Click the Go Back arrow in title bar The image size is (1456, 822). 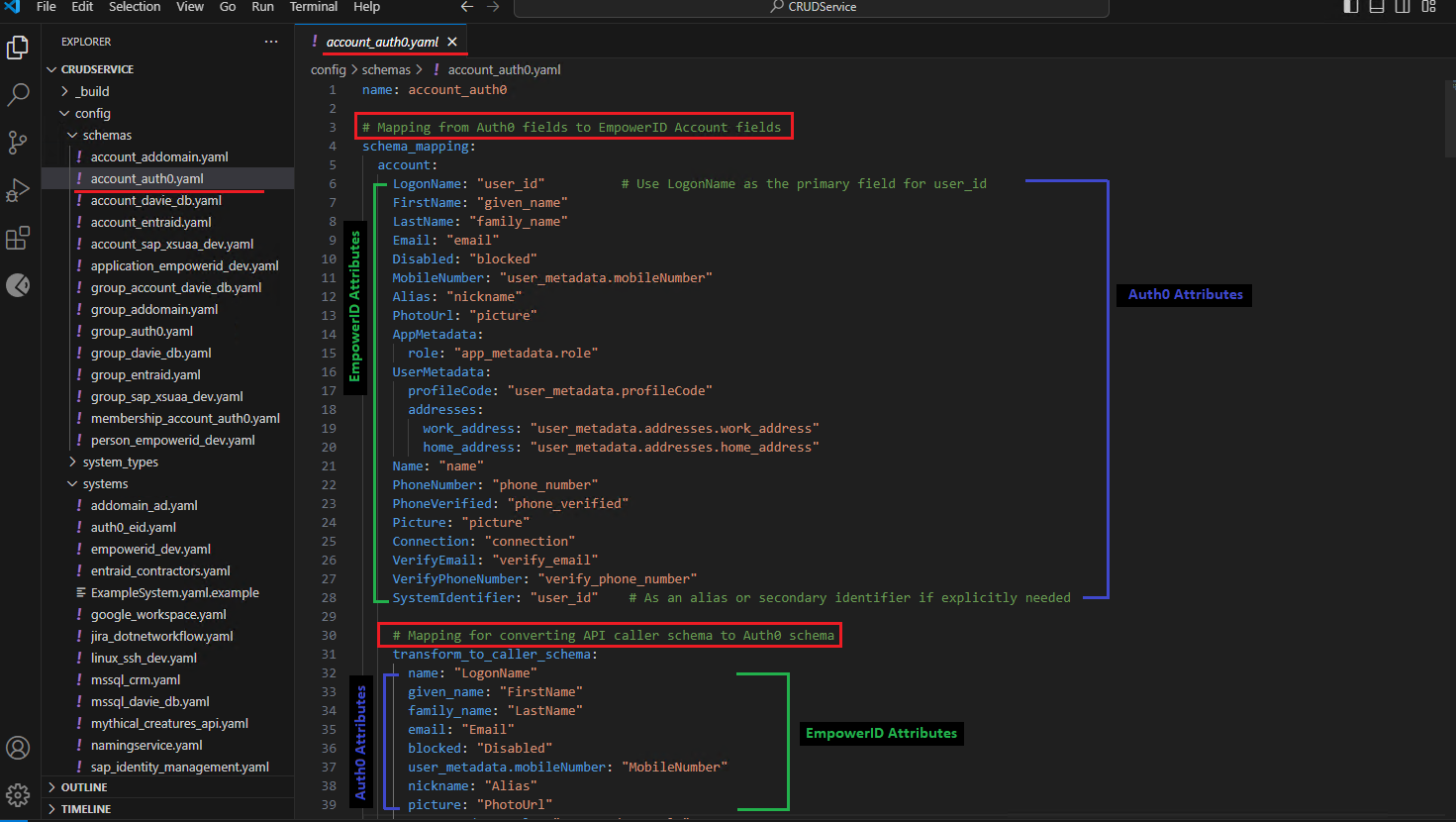[467, 7]
